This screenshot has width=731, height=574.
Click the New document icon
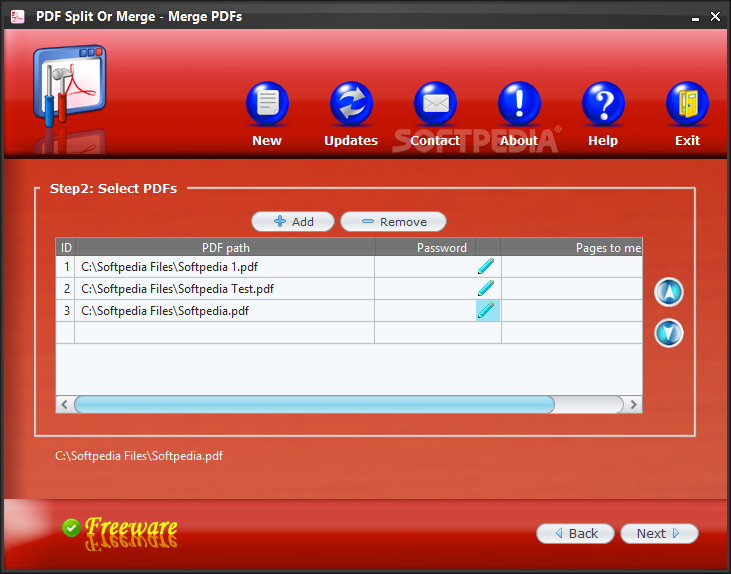(267, 104)
